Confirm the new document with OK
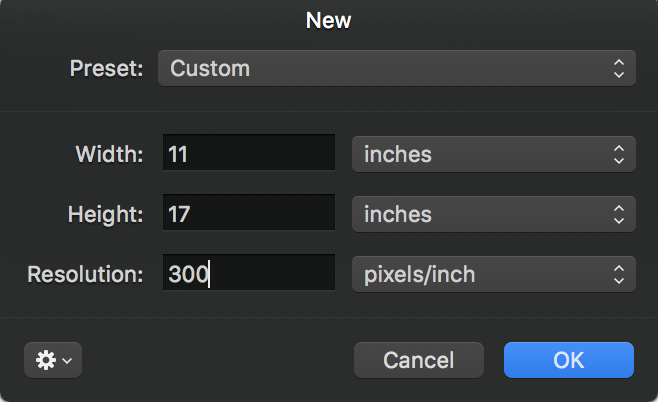This screenshot has width=658, height=402. click(x=569, y=360)
